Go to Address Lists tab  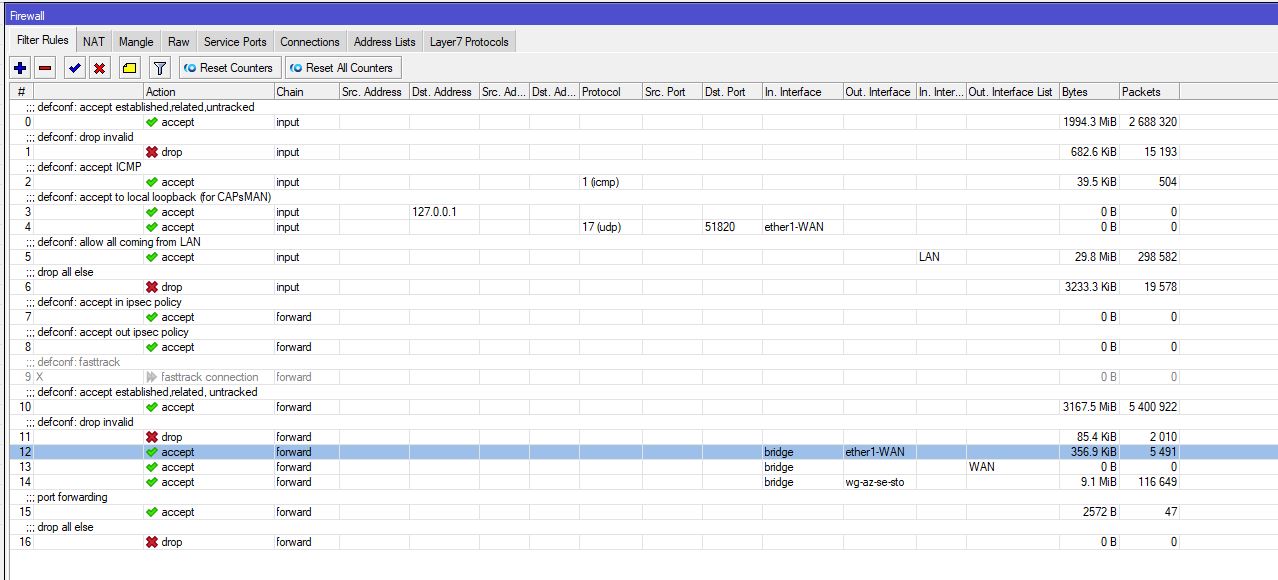pos(385,42)
